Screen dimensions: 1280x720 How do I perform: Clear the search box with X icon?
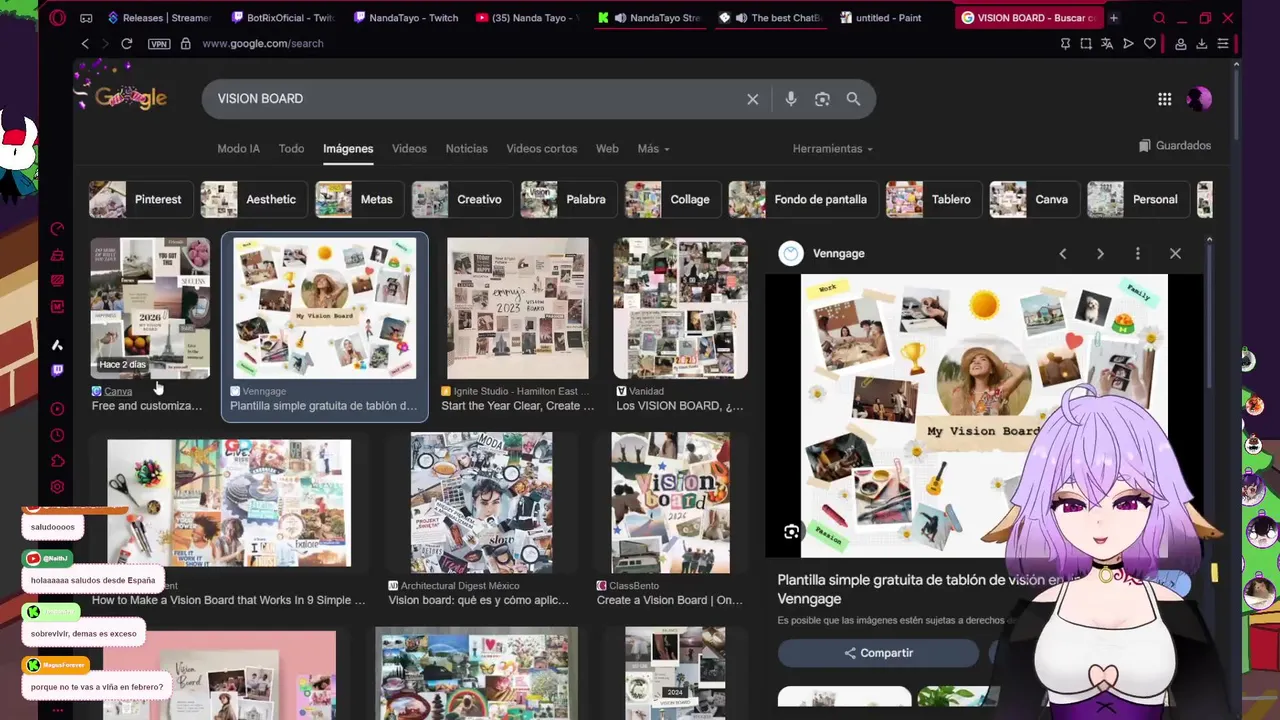[x=753, y=99]
